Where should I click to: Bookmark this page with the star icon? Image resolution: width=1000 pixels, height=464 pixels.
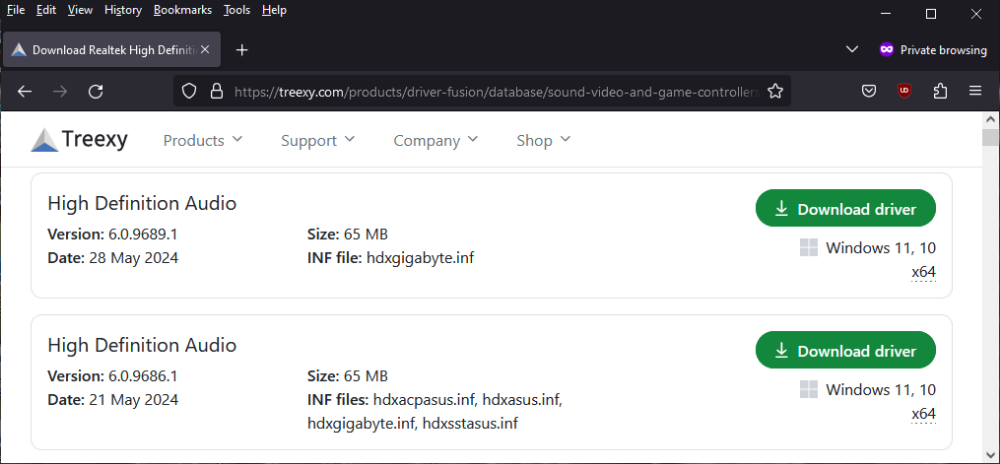click(775, 91)
